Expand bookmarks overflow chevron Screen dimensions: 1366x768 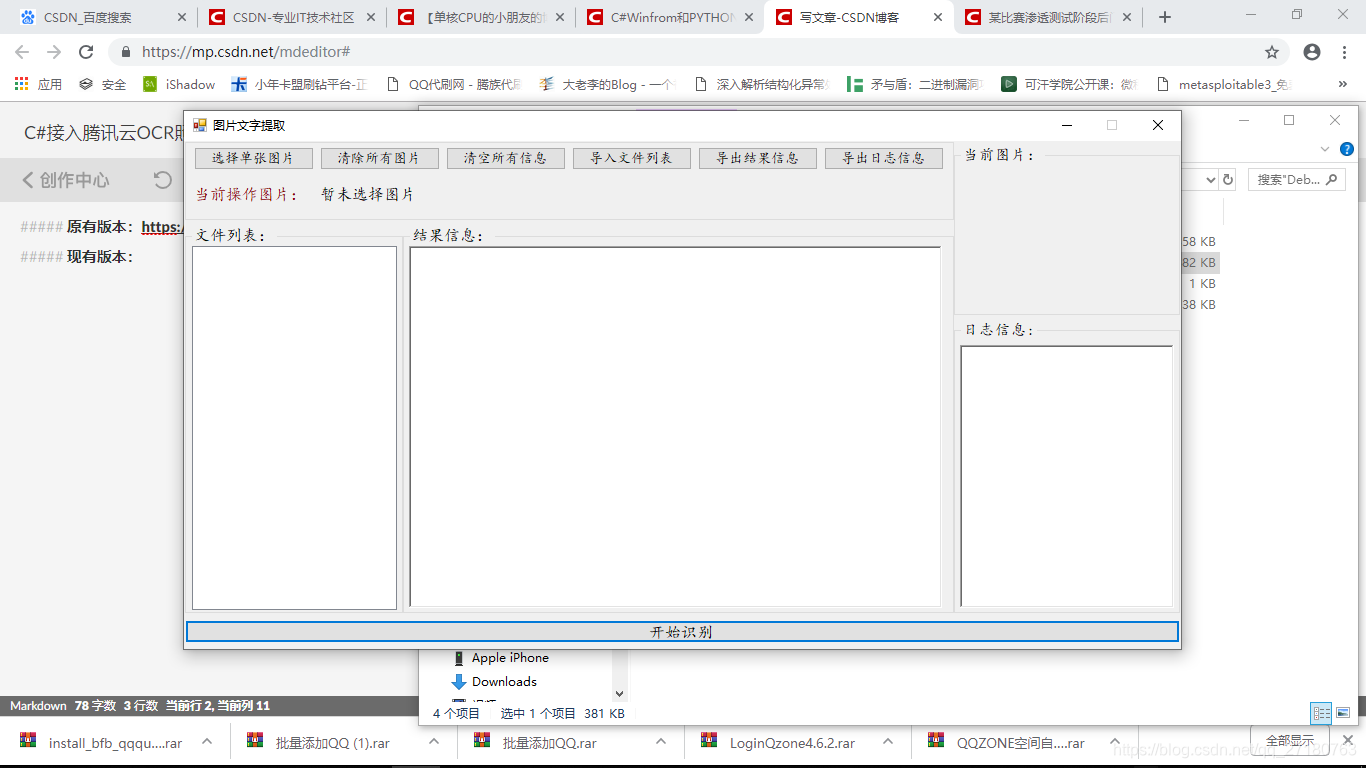click(1343, 85)
